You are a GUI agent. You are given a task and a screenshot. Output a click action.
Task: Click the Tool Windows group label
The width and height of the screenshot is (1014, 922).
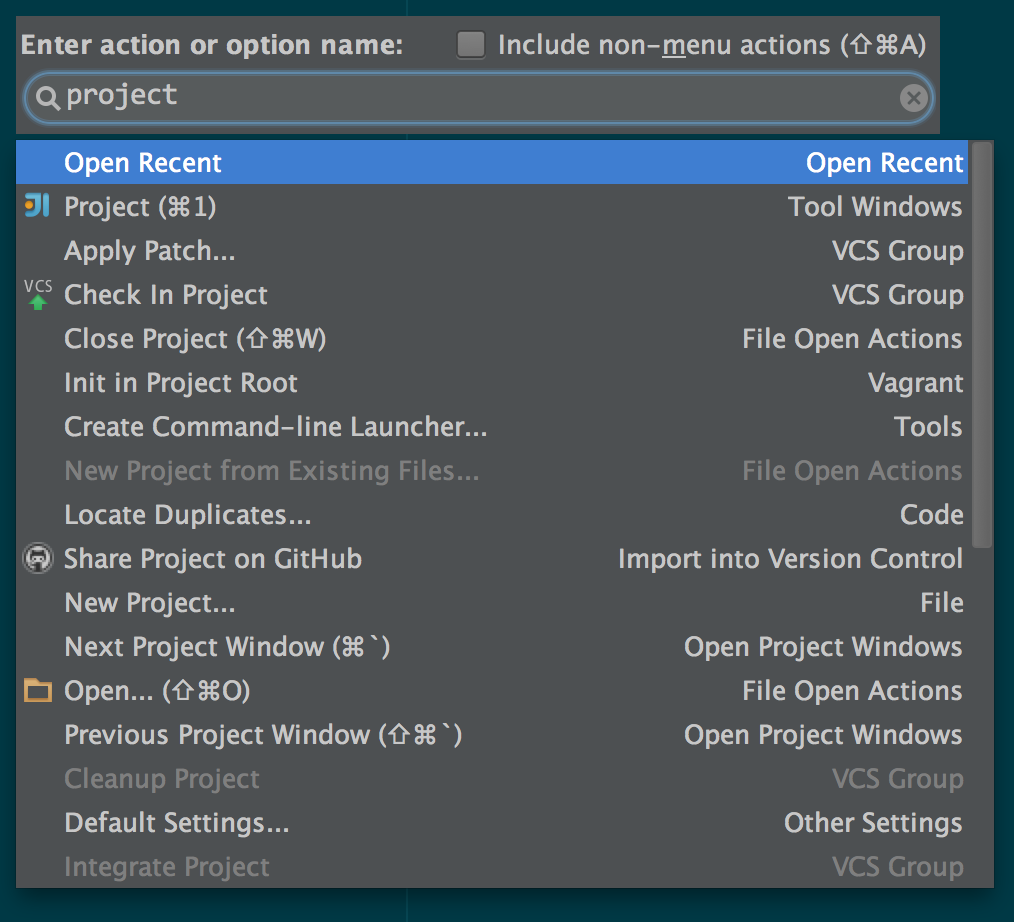tap(875, 207)
